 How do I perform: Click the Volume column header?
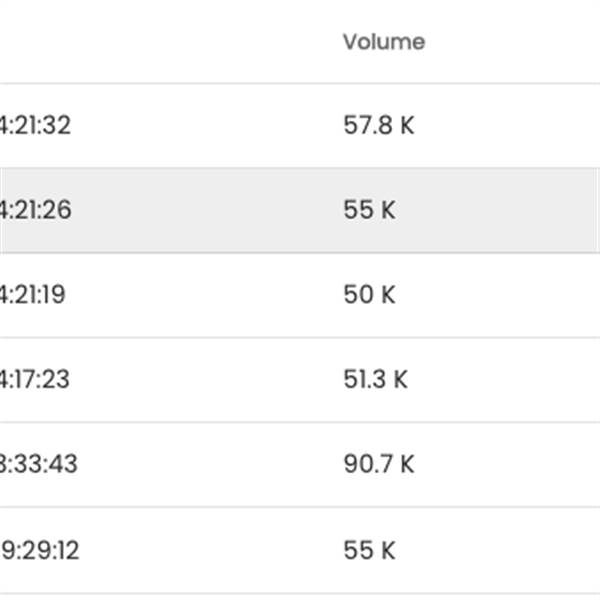point(383,42)
